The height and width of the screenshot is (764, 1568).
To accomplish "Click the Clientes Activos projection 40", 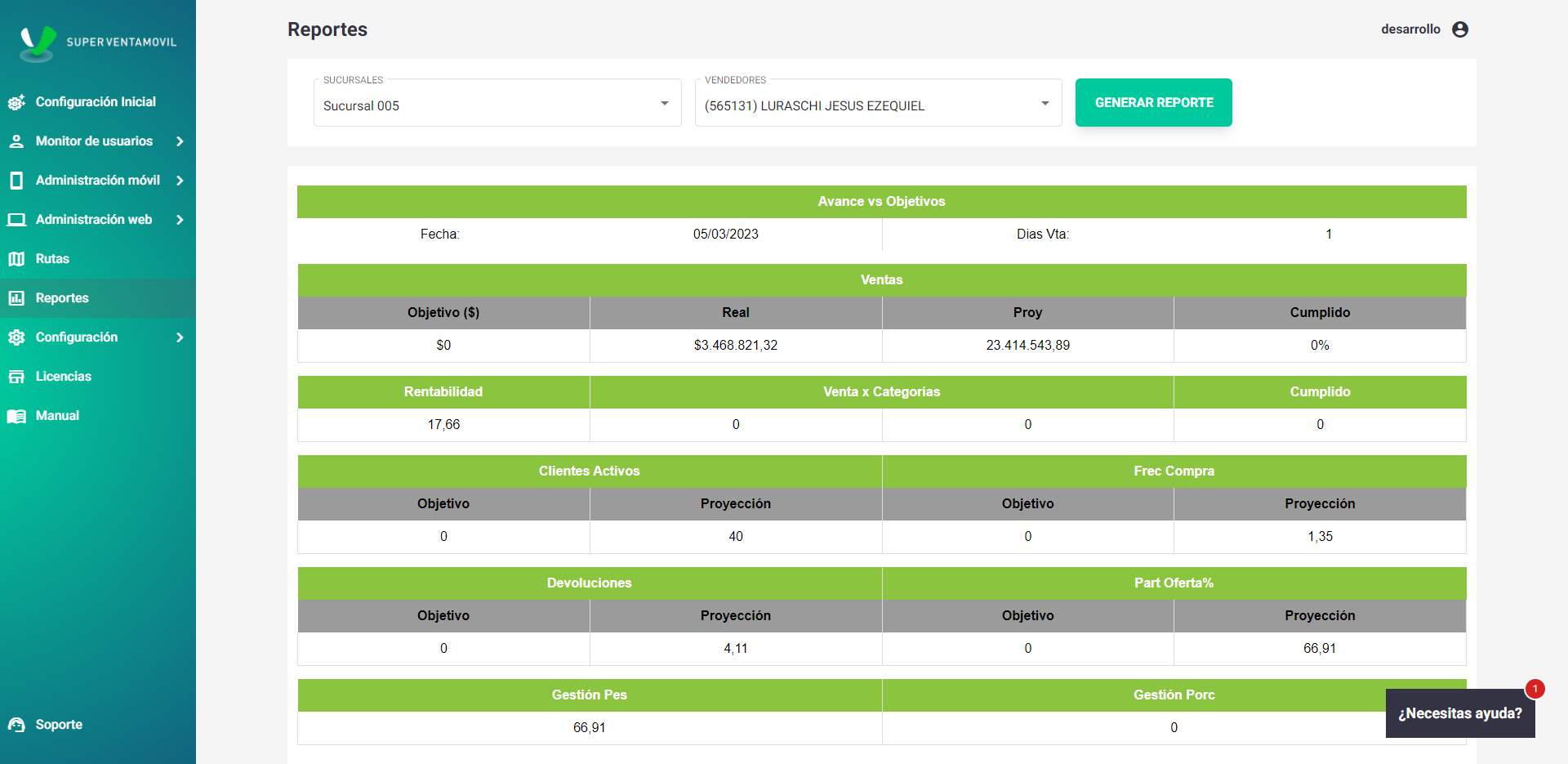I will (x=736, y=537).
